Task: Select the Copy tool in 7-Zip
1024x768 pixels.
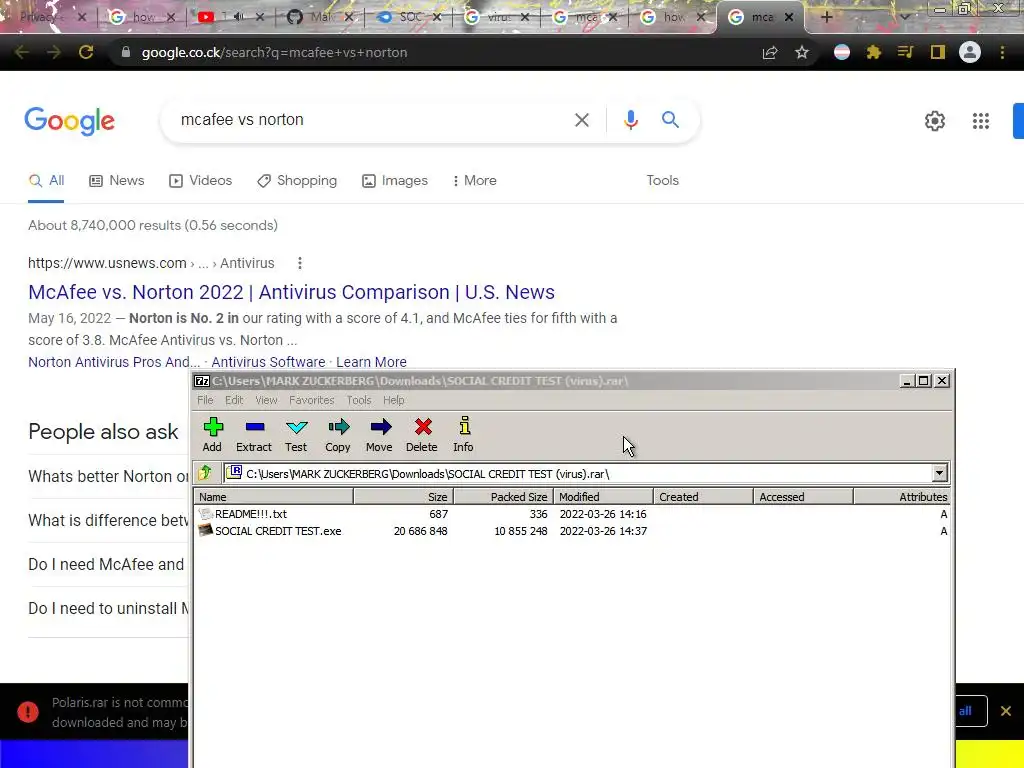Action: click(x=338, y=435)
